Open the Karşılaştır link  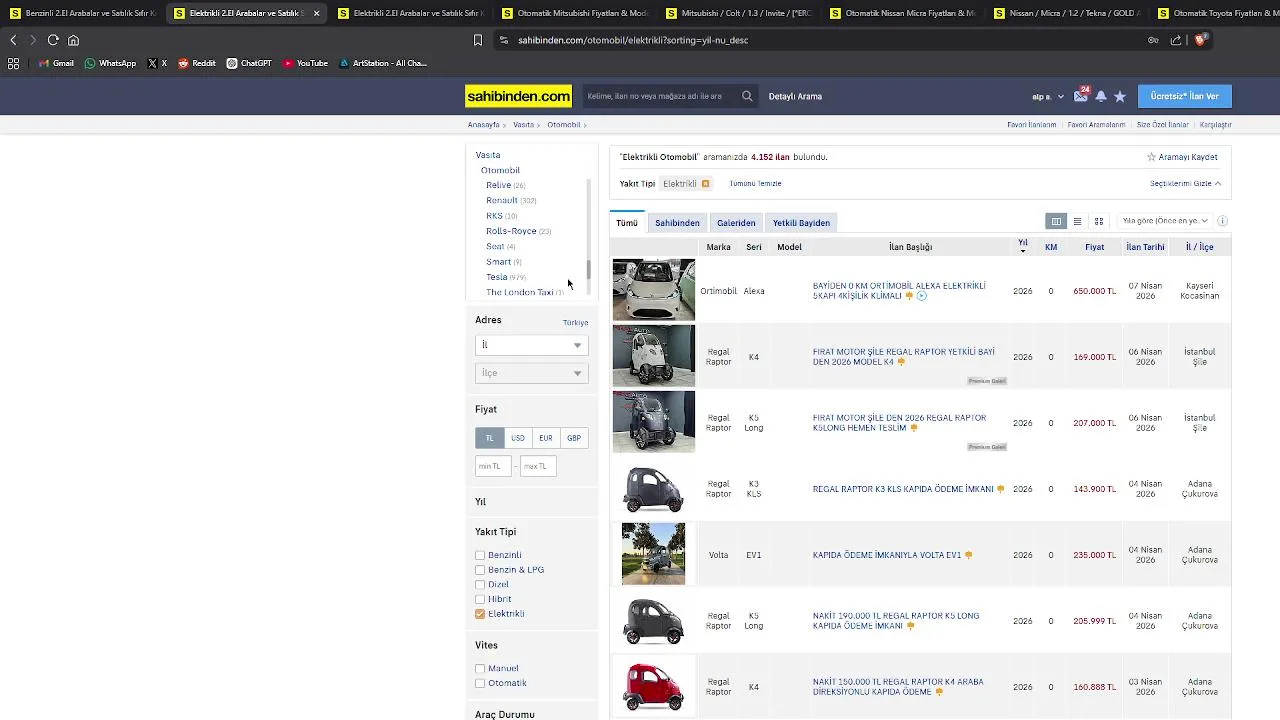coord(1216,125)
